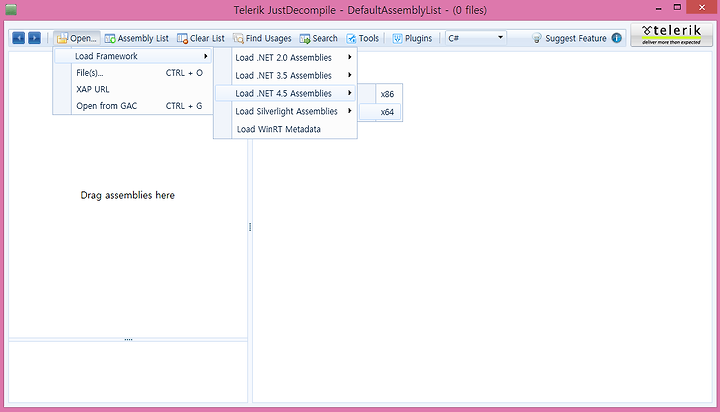Image resolution: width=720 pixels, height=412 pixels.
Task: Choose XAP URL menu entry
Action: tap(133, 89)
